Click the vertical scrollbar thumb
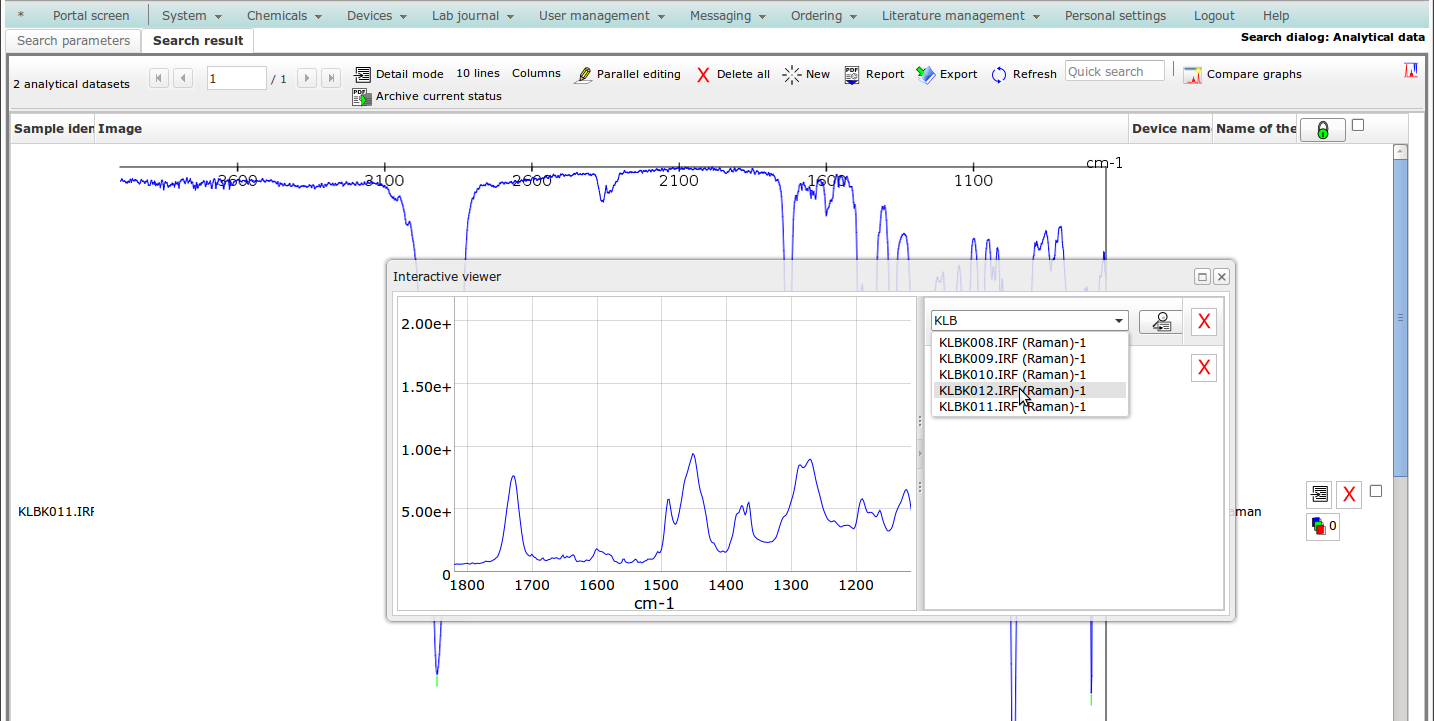The height and width of the screenshot is (721, 1434). coord(1400,320)
